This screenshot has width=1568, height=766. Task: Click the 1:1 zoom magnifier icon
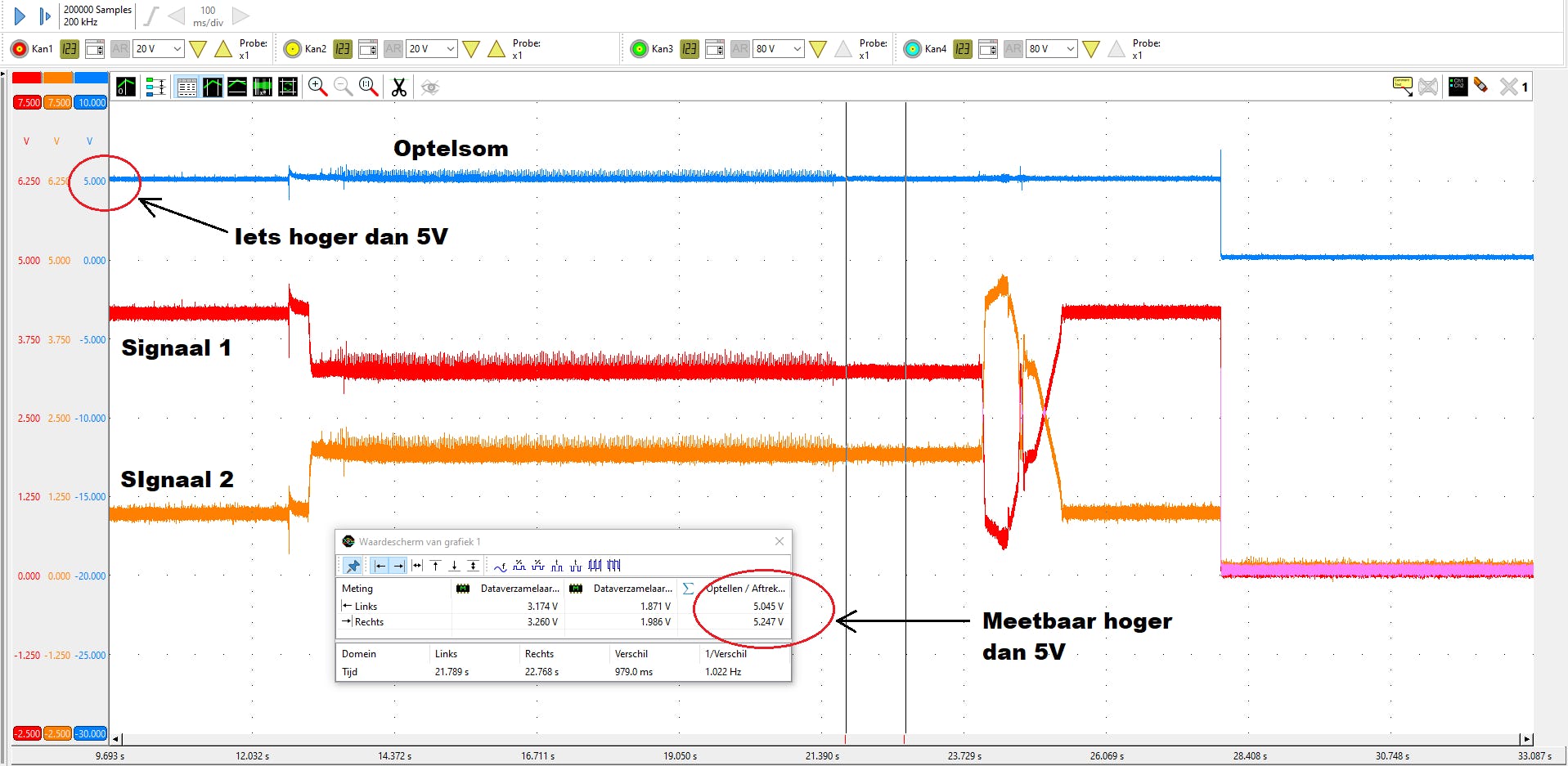pyautogui.click(x=367, y=87)
